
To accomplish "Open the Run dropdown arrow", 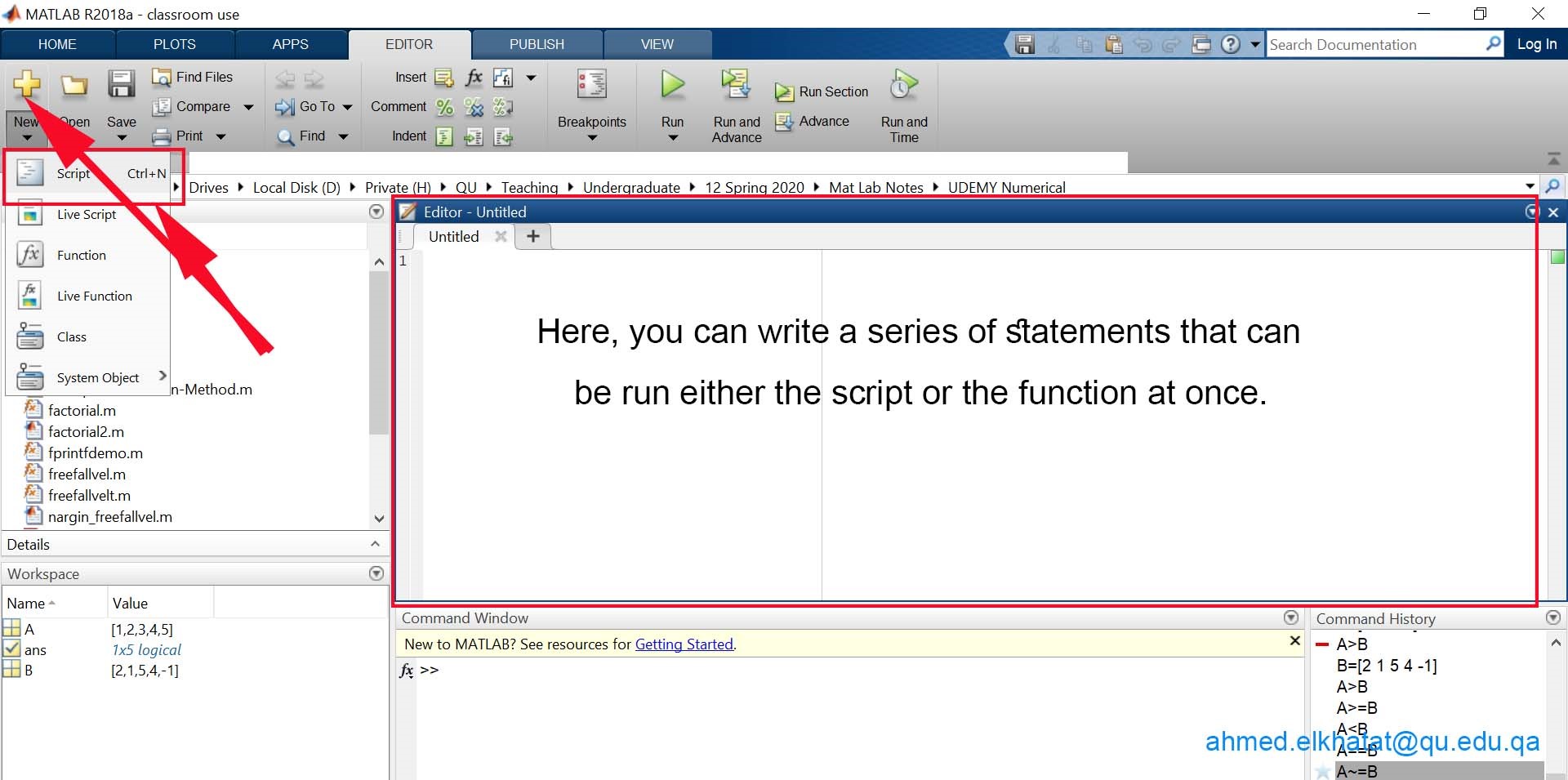I will 673,137.
